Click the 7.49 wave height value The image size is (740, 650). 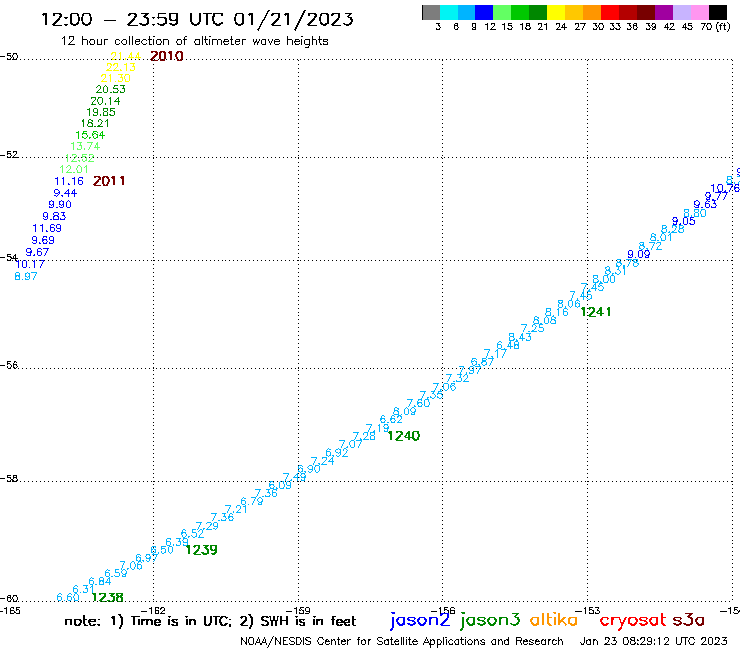[294, 477]
